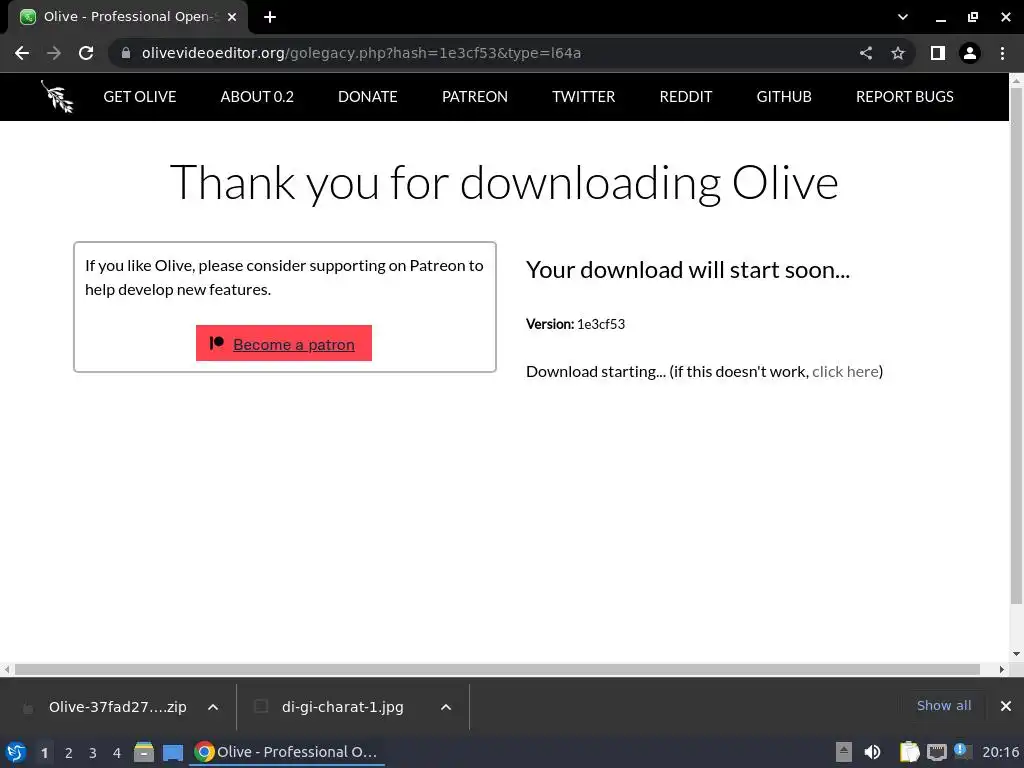Click Show all downloads
Viewport: 1024px width, 768px height.
click(944, 705)
